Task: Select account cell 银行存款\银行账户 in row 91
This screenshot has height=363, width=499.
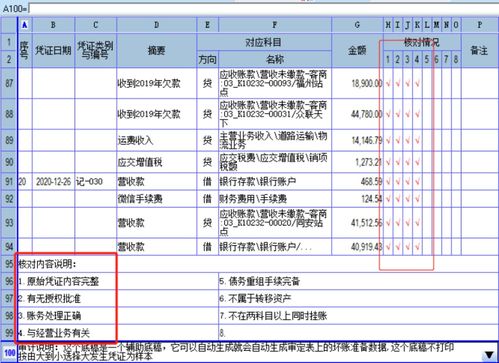Action: pyautogui.click(x=275, y=182)
